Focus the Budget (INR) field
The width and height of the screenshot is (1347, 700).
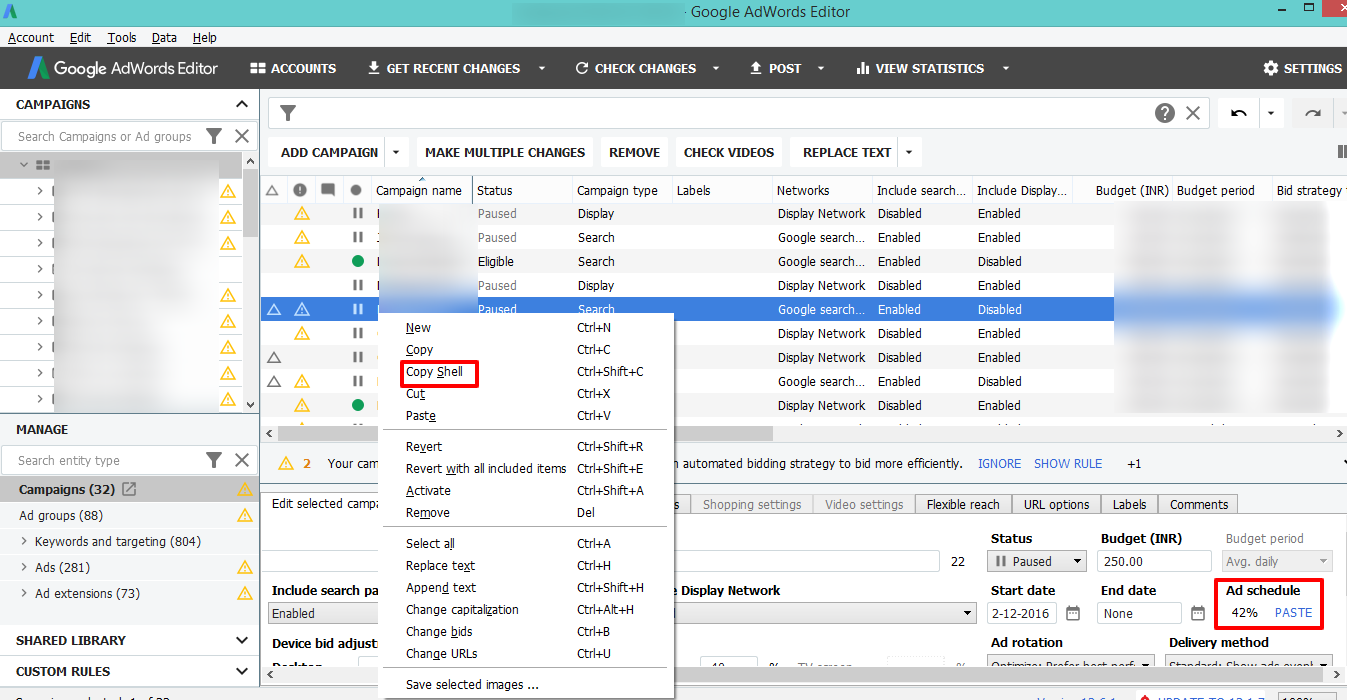pos(1155,561)
